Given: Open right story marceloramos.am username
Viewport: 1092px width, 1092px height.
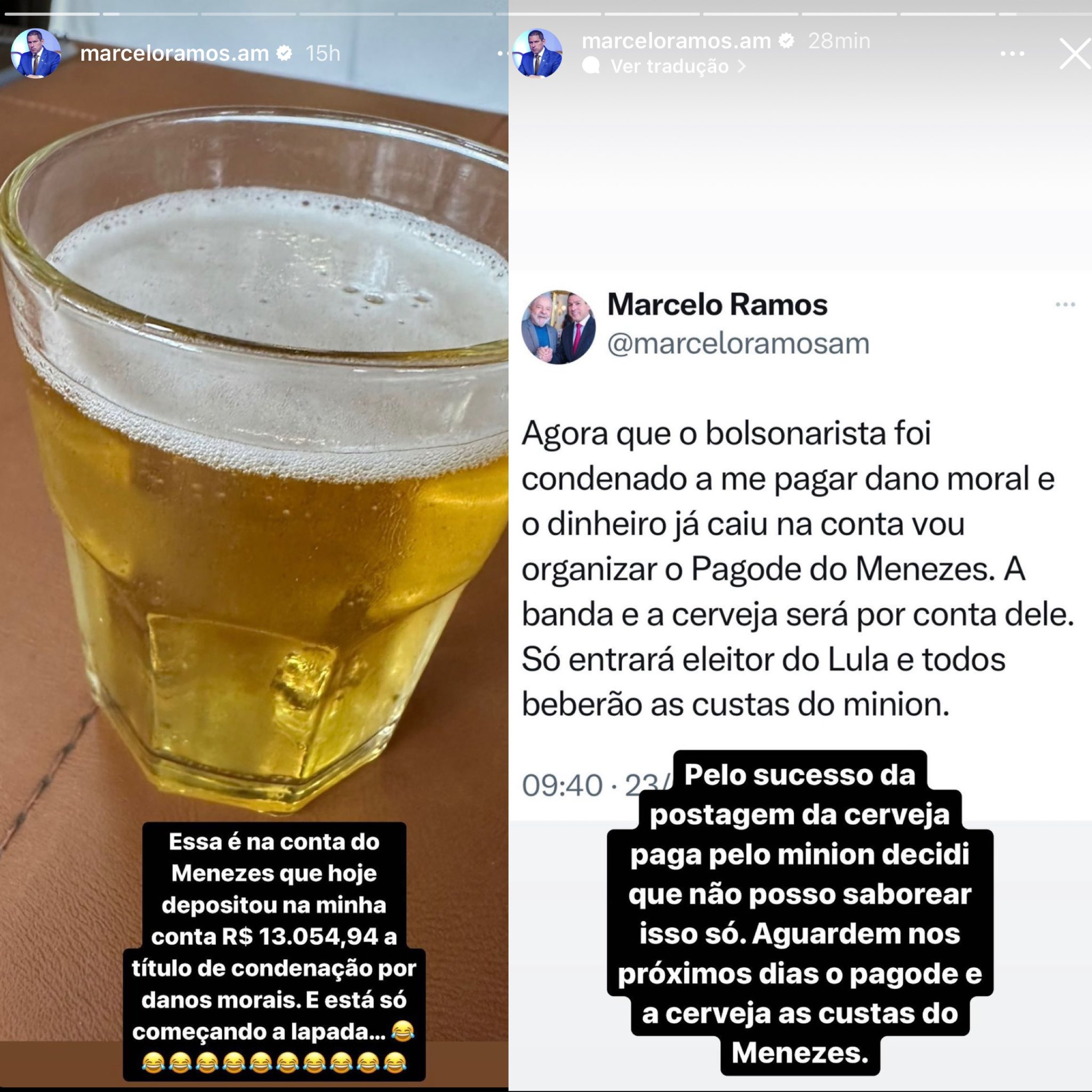Looking at the screenshot, I should tap(676, 41).
